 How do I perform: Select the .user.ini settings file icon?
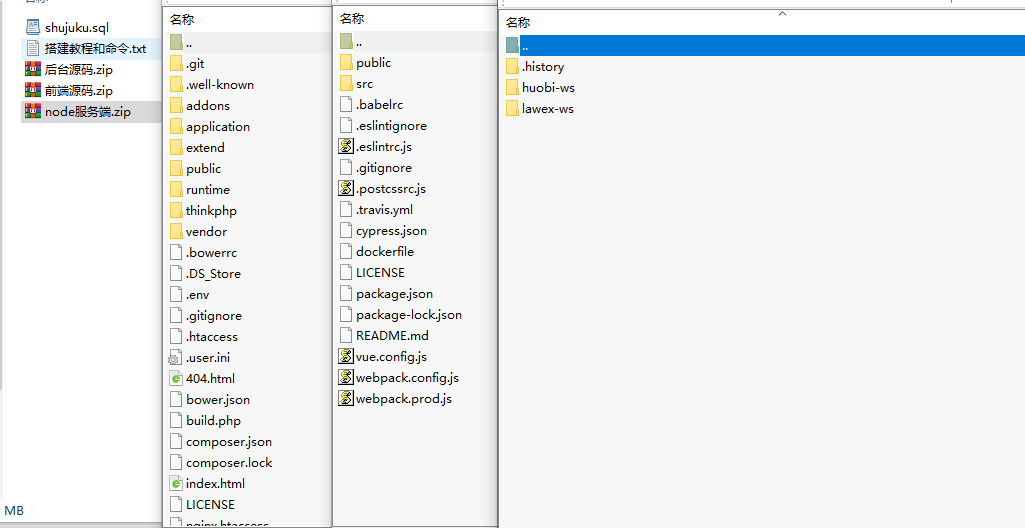[x=175, y=357]
